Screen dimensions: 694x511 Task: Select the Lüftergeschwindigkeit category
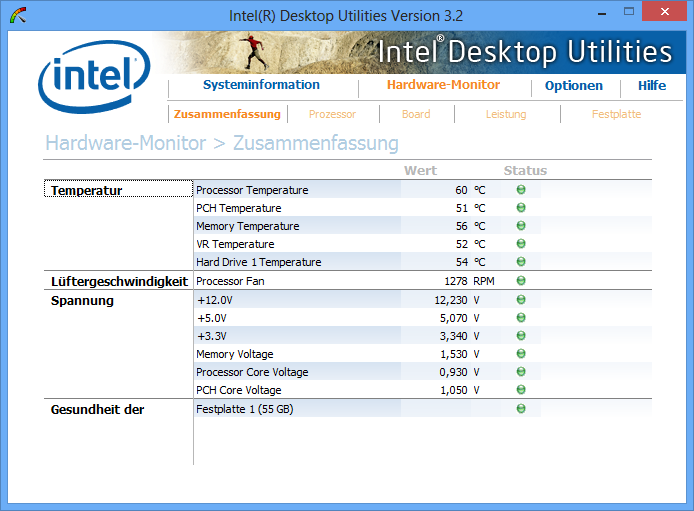point(119,281)
